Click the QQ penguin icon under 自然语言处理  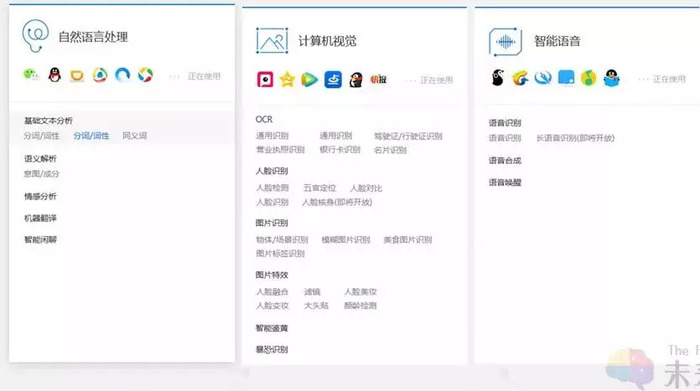pos(54,75)
